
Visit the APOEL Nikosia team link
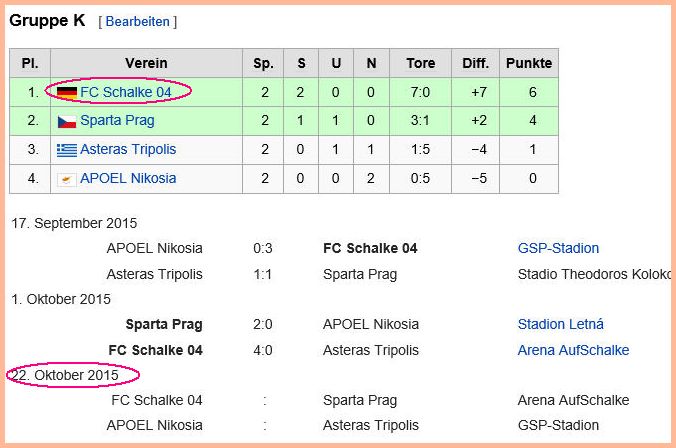tap(128, 178)
